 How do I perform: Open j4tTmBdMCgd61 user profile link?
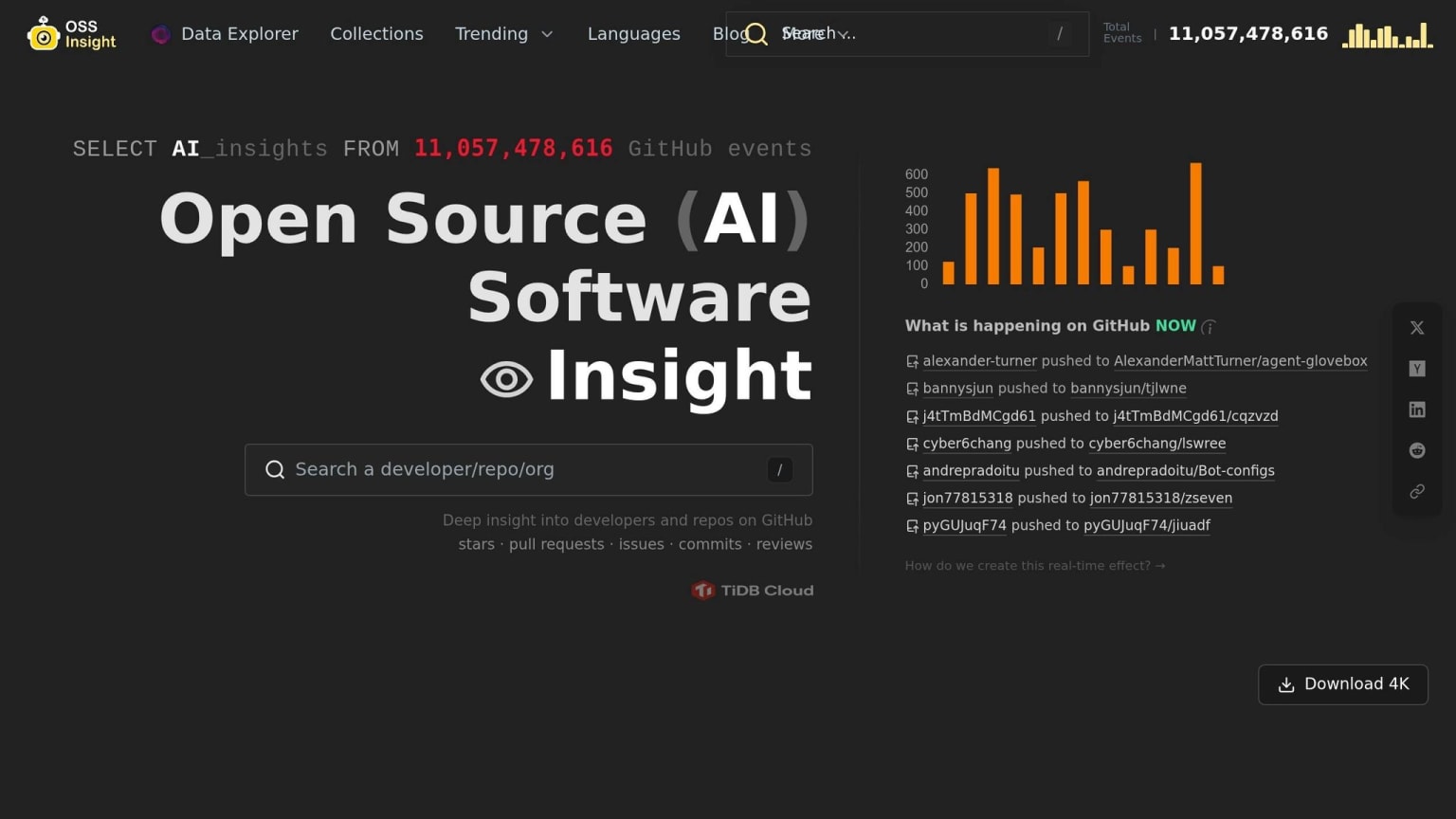click(979, 416)
